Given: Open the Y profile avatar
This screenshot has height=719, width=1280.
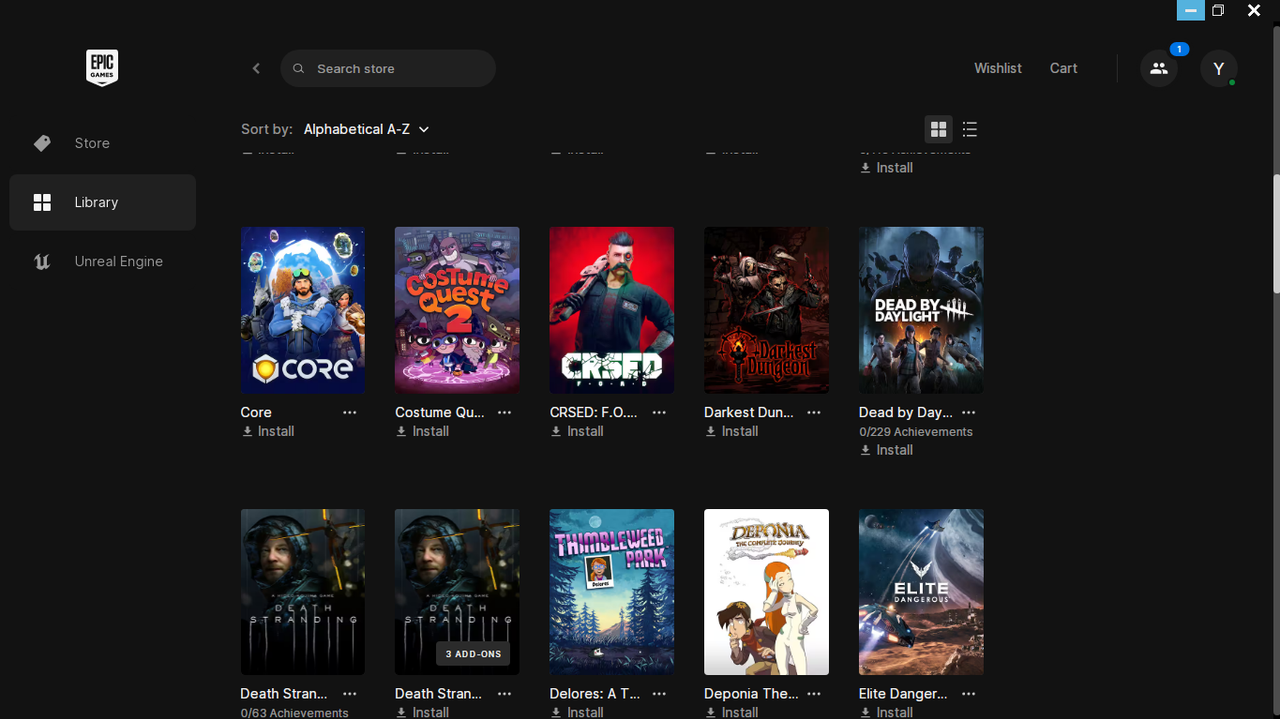Looking at the screenshot, I should (x=1218, y=68).
